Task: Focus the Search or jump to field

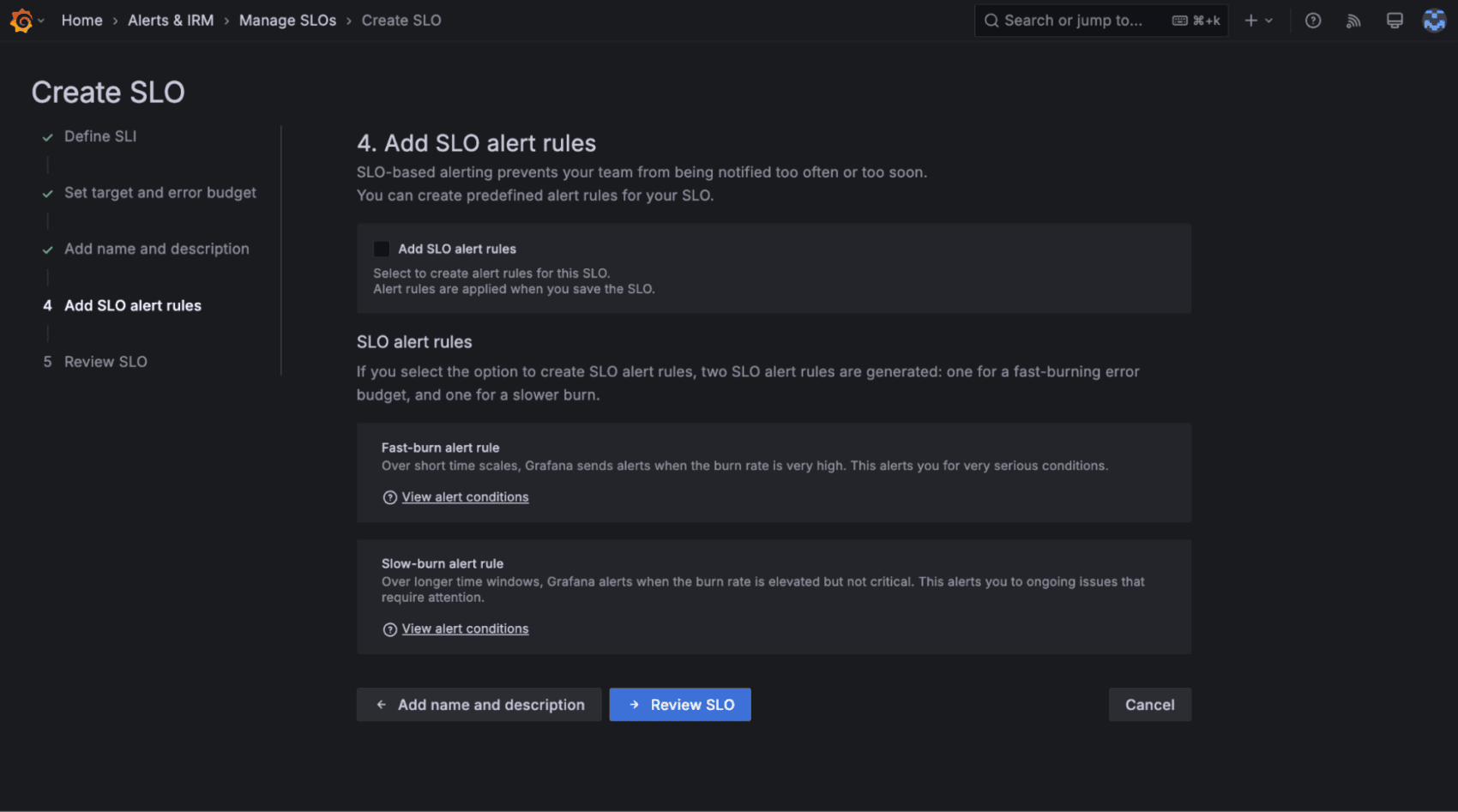Action: point(1101,21)
